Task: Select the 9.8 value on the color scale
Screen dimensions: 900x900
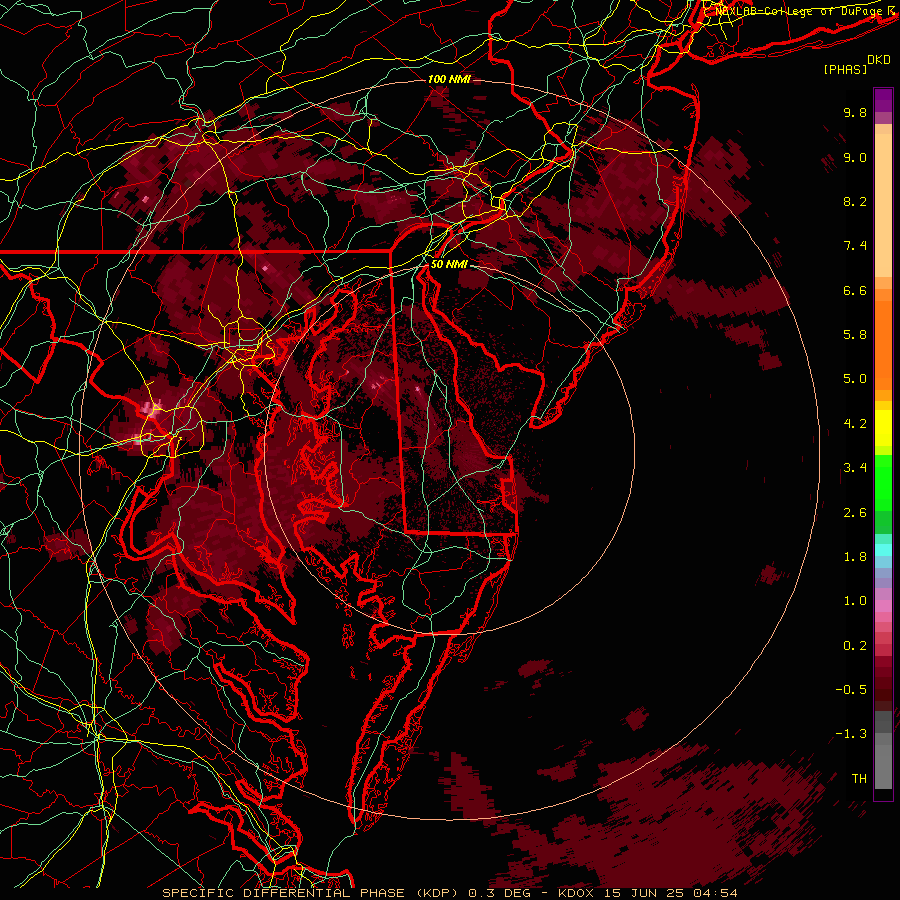Action: click(855, 112)
